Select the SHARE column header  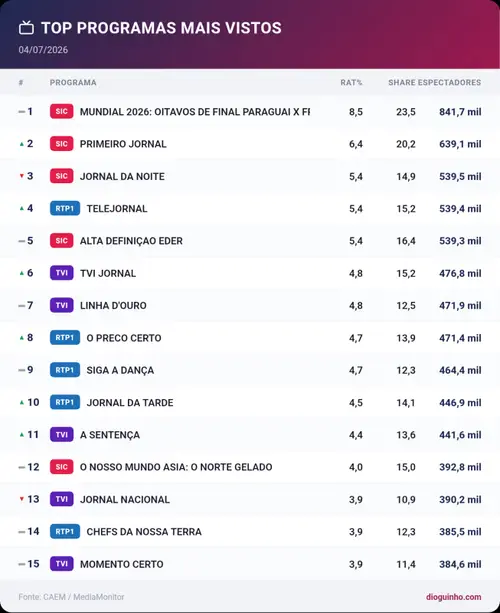click(402, 82)
